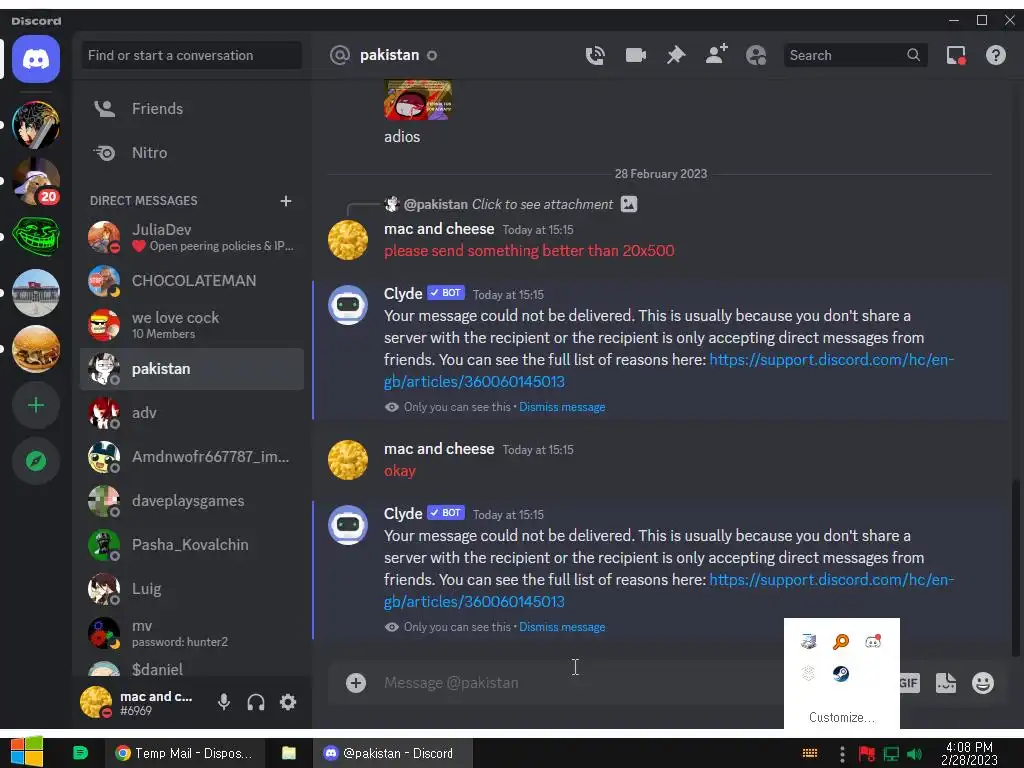This screenshot has height=768, width=1024.
Task: Open the burger icon server
Action: click(36, 349)
